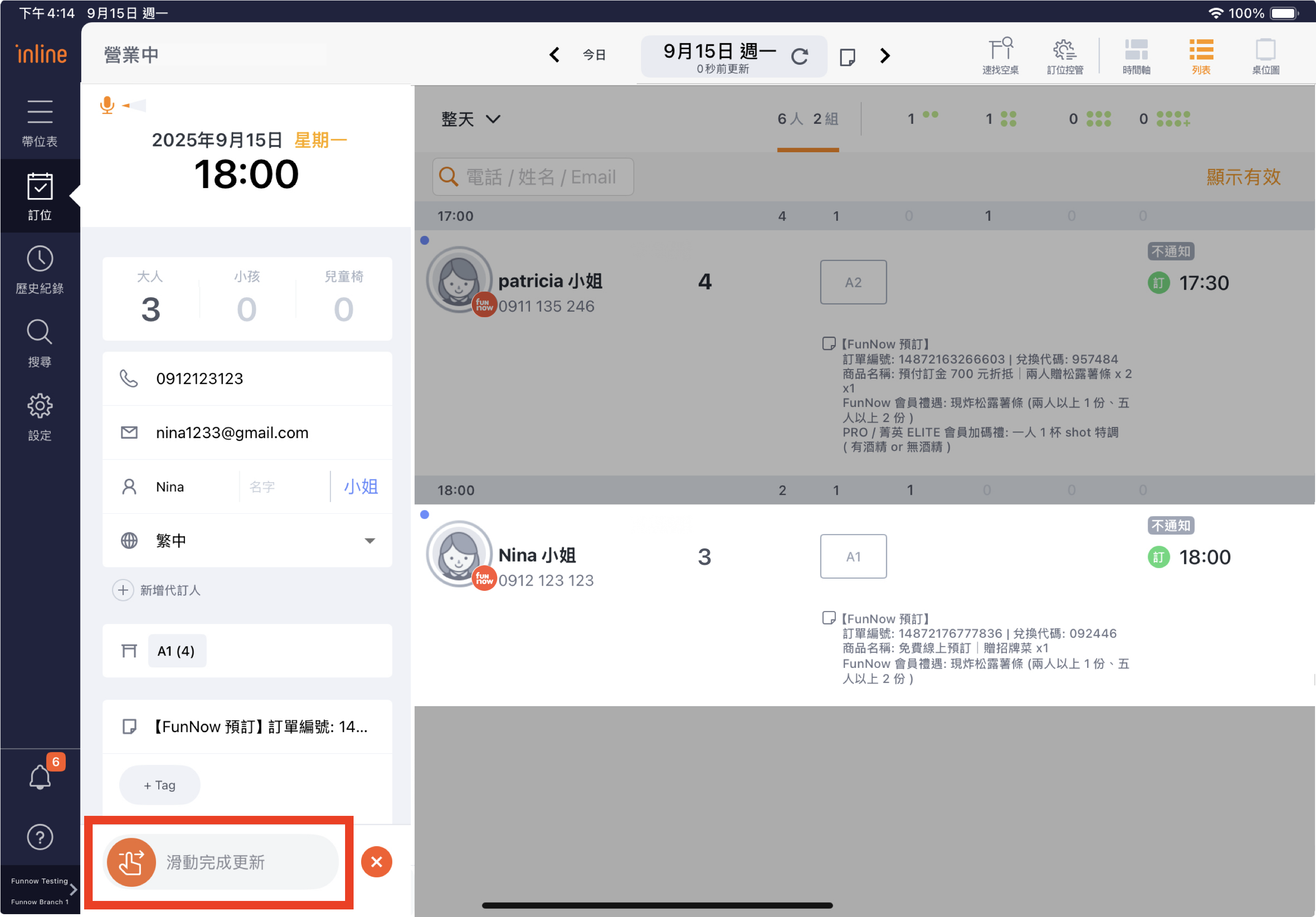Expand the 整天 time range dropdown
Screen dimensions: 1316x917
coord(470,119)
